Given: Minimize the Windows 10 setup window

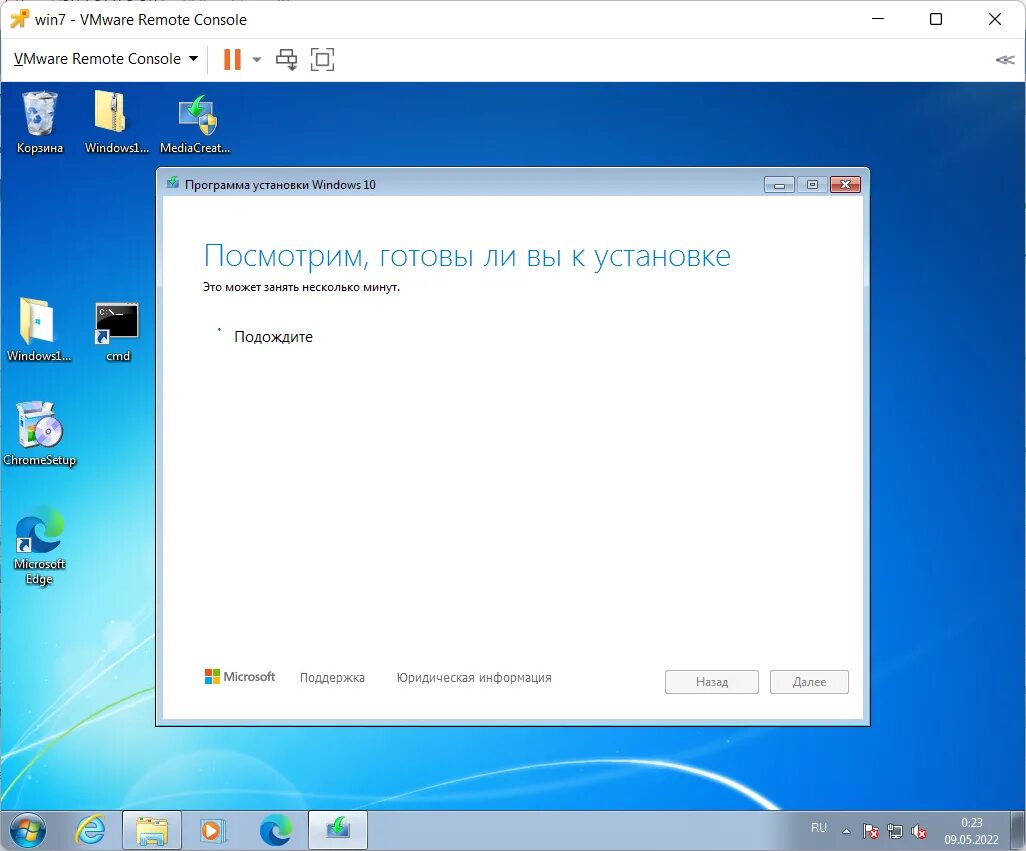Looking at the screenshot, I should (x=779, y=185).
